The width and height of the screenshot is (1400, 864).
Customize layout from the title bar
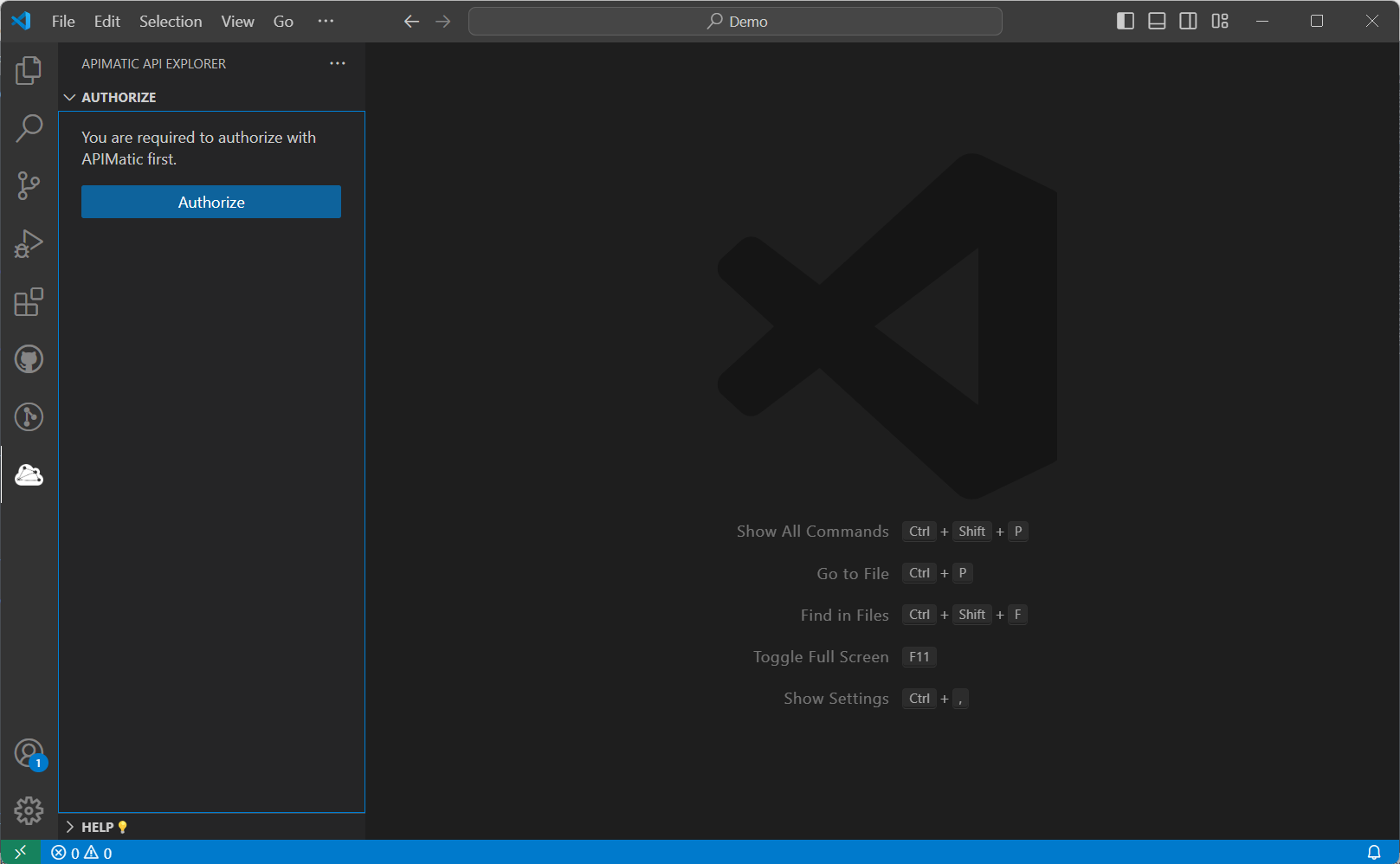click(x=1220, y=21)
